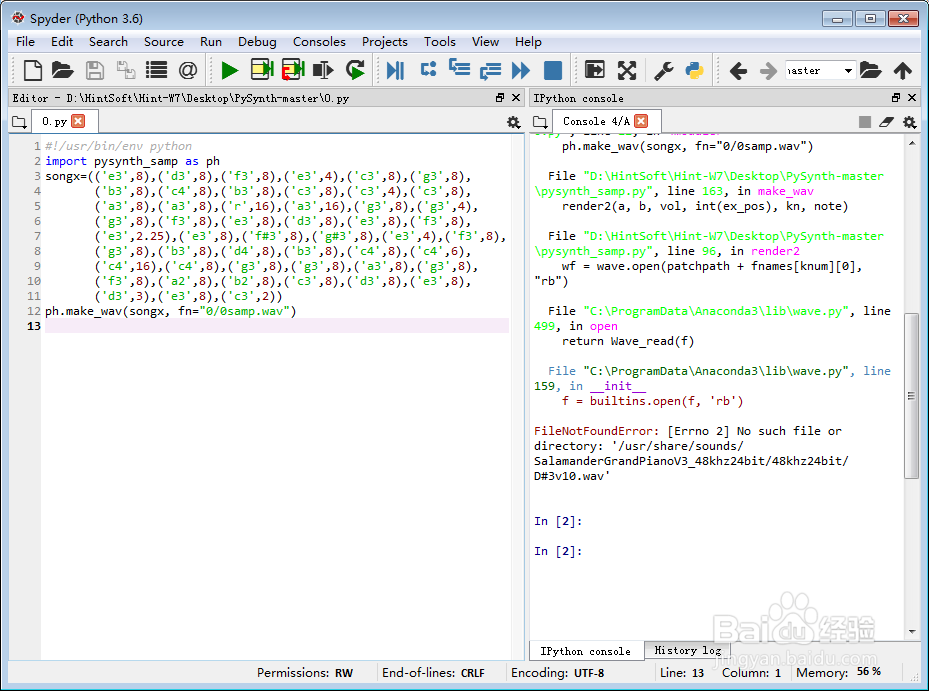Screen dimensions: 929x691
Task: Change to parent directory up arrow
Action: [903, 71]
